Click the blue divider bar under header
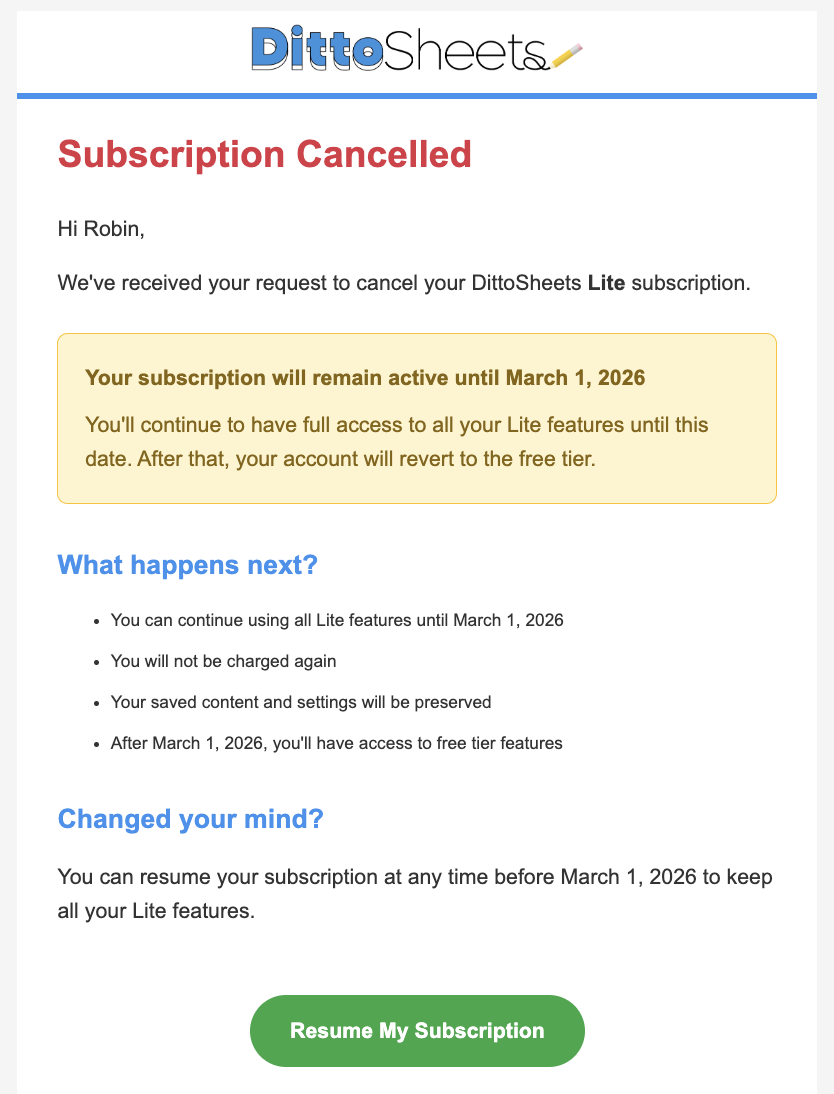834x1094 pixels. click(417, 95)
